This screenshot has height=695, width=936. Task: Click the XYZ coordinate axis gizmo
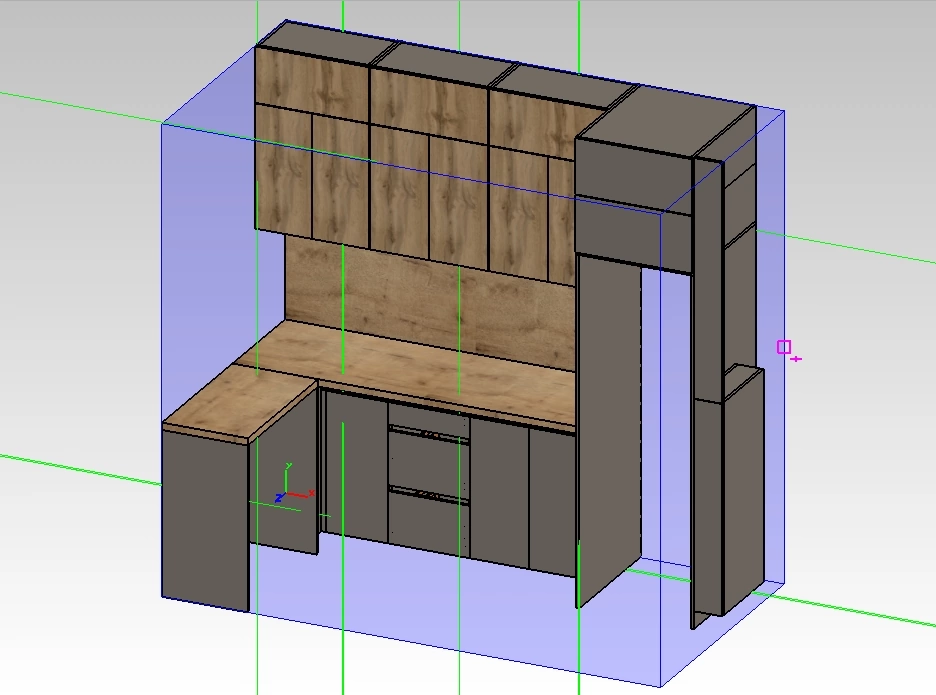coord(294,484)
